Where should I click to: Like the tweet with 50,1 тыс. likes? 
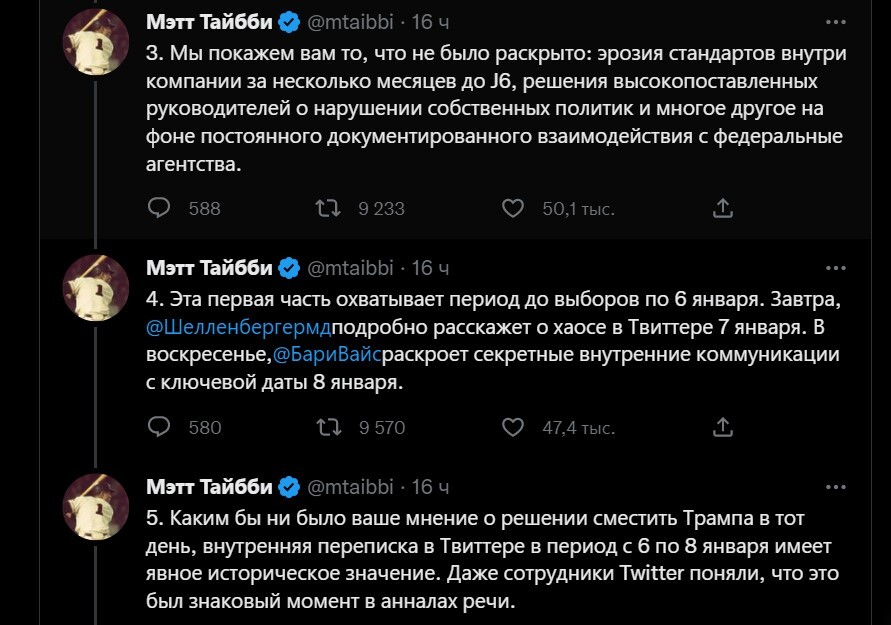pyautogui.click(x=512, y=208)
